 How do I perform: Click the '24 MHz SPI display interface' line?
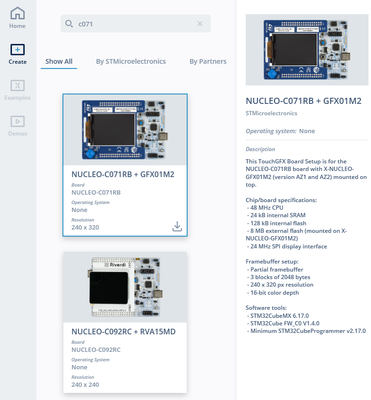click(x=287, y=246)
